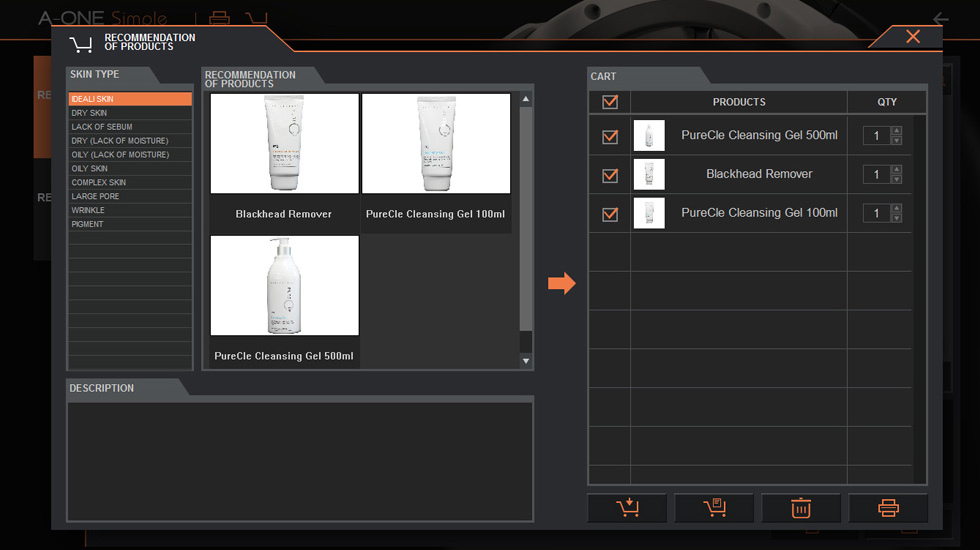The image size is (980, 550).
Task: Select DRY (LACK OF MOISTURE) skin type
Action: point(130,141)
